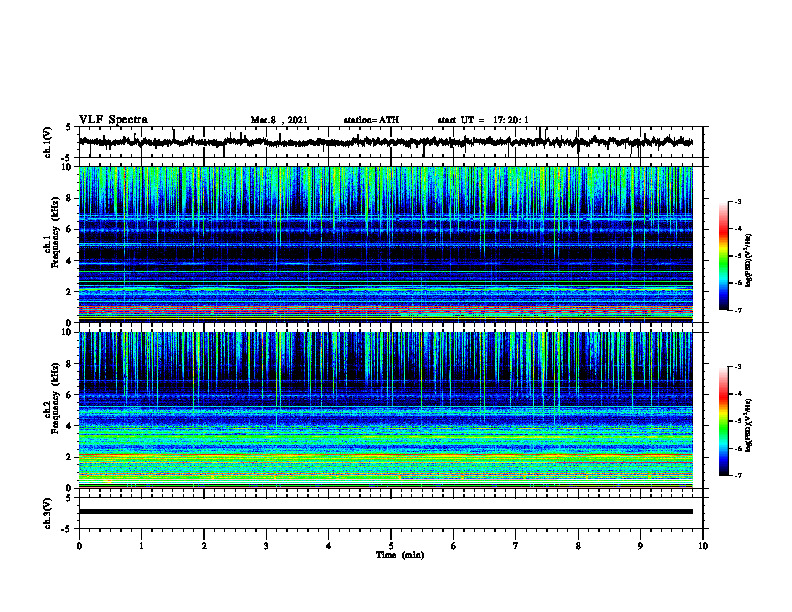Click the time axis tick label "8"

pyautogui.click(x=578, y=546)
